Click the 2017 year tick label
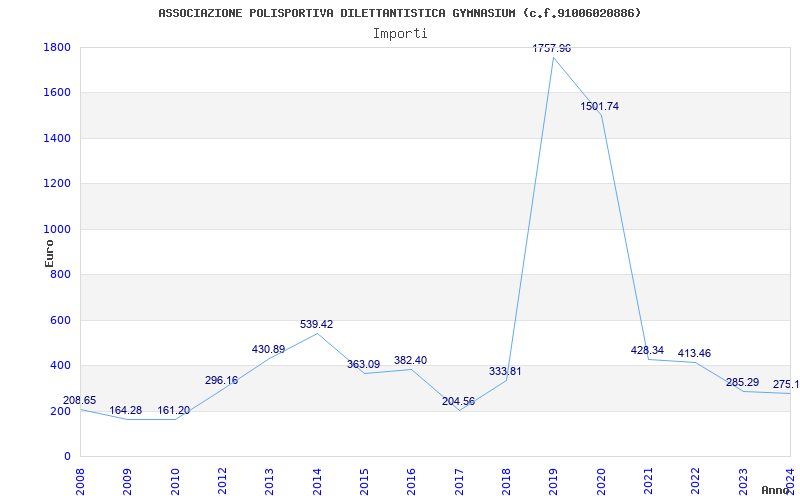Image resolution: width=800 pixels, height=500 pixels. pyautogui.click(x=459, y=482)
